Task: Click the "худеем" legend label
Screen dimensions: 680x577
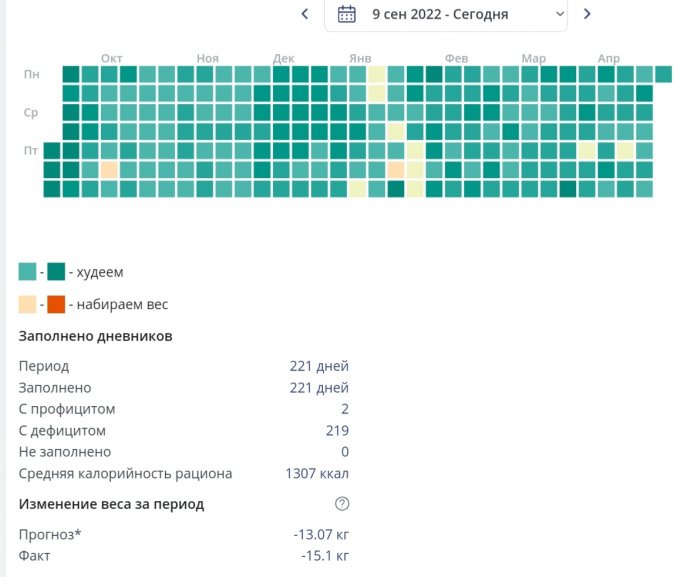Action: pos(99,272)
